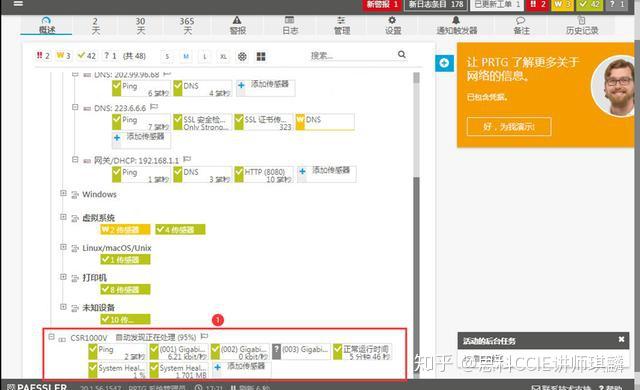The height and width of the screenshot is (390, 640).
Task: Click yellow W 2 传感器 badge under 虚拟系统
Action: pos(125,229)
